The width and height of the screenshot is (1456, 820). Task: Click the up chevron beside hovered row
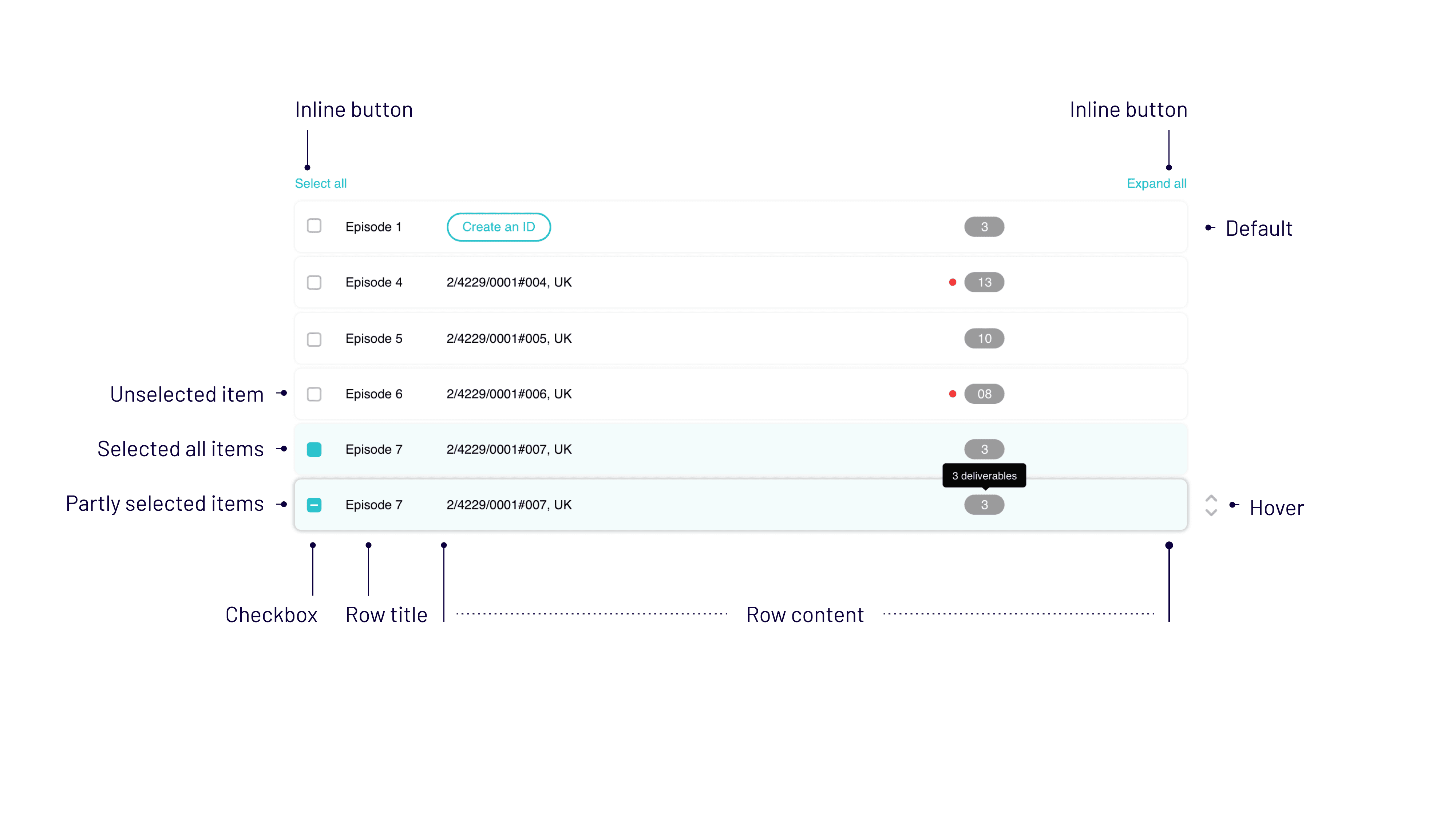click(x=1211, y=499)
